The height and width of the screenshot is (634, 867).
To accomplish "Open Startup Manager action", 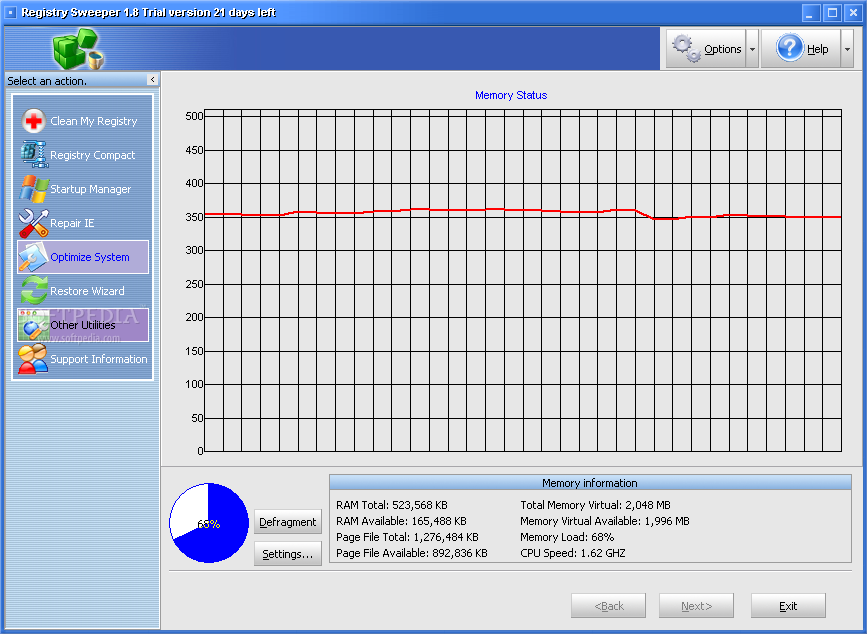I will 84,188.
